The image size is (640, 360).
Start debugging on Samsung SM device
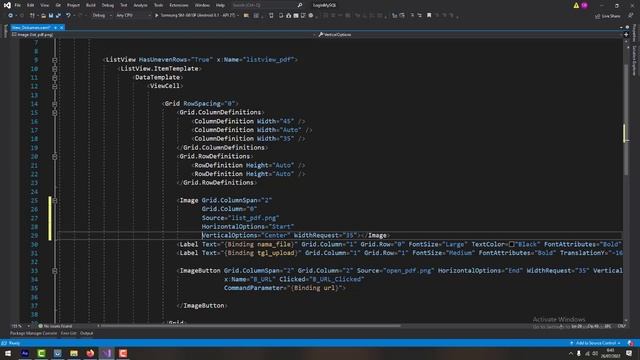[195, 16]
